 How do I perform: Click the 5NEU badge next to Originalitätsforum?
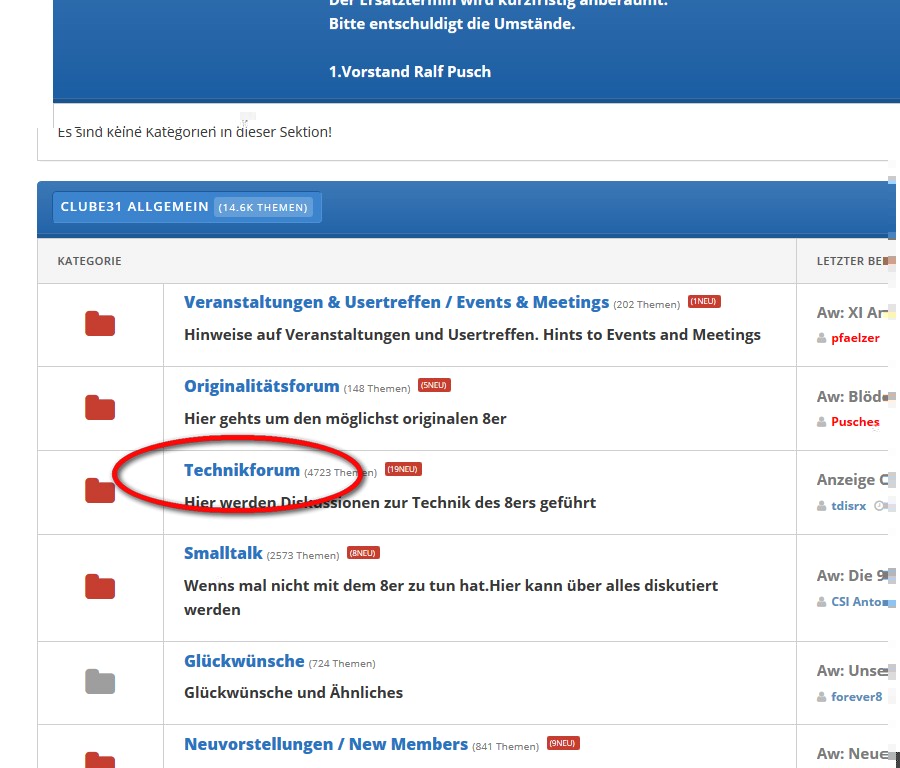point(434,386)
